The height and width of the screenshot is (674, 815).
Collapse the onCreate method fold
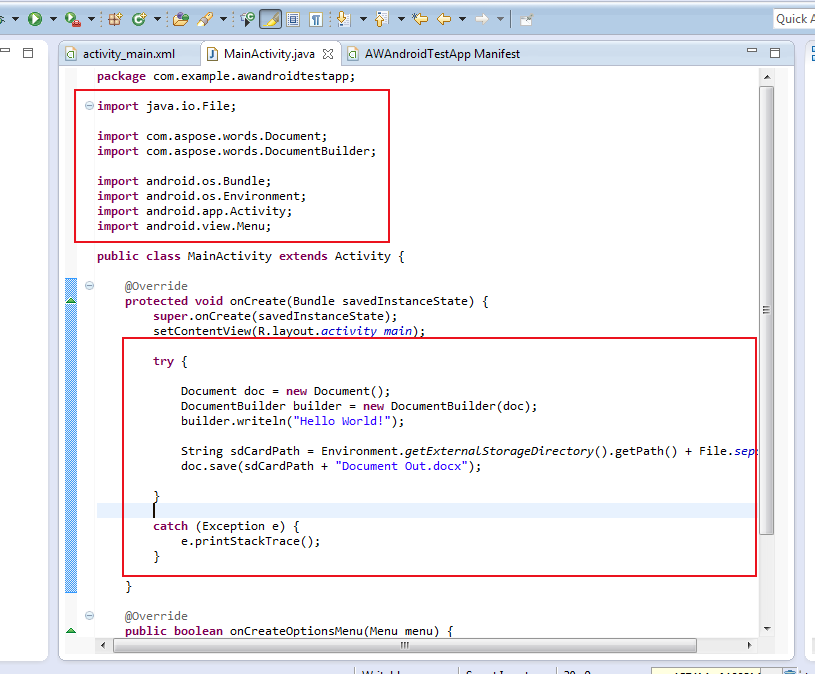pyautogui.click(x=89, y=286)
